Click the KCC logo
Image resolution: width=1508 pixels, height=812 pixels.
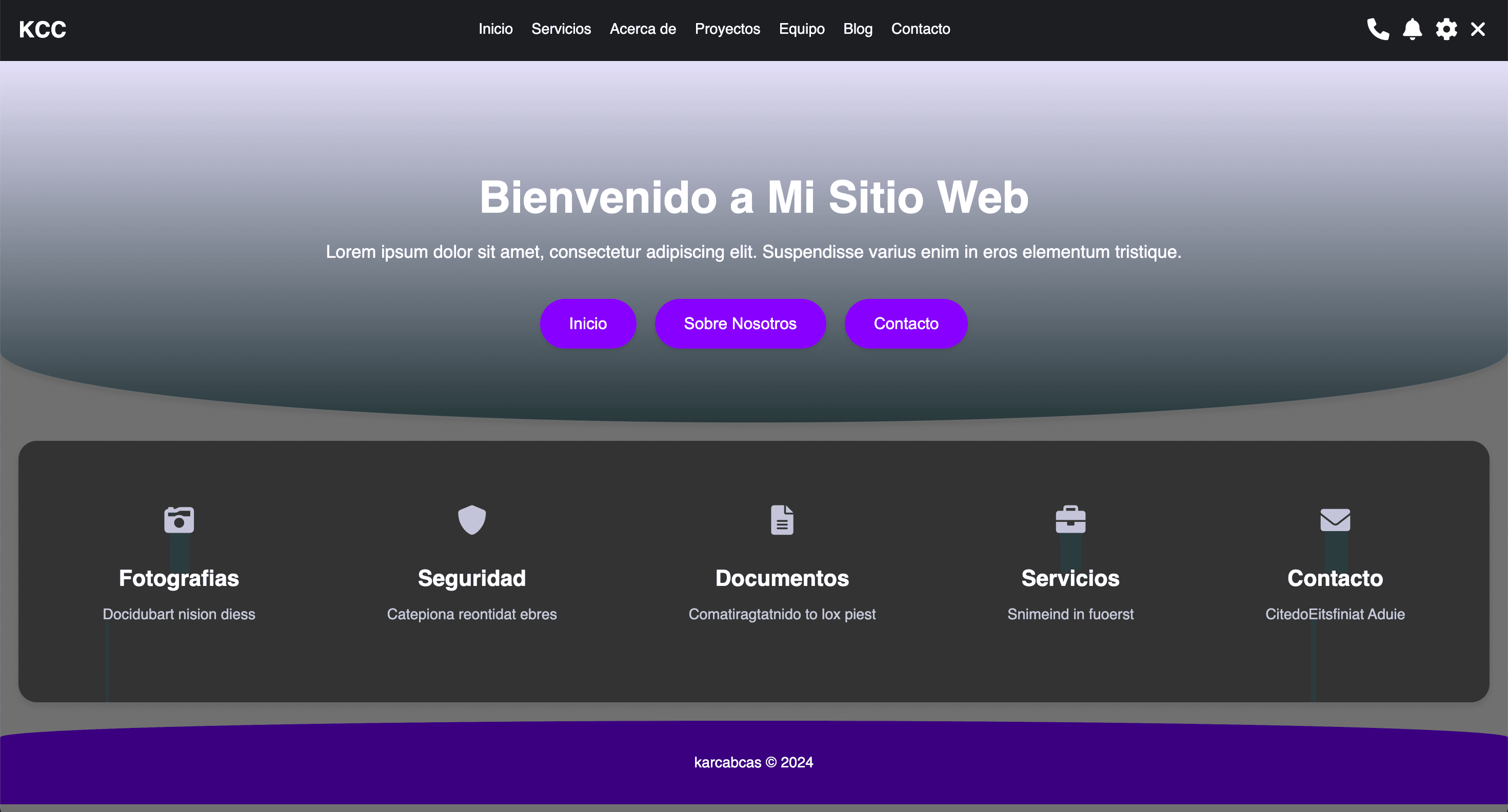pos(43,29)
